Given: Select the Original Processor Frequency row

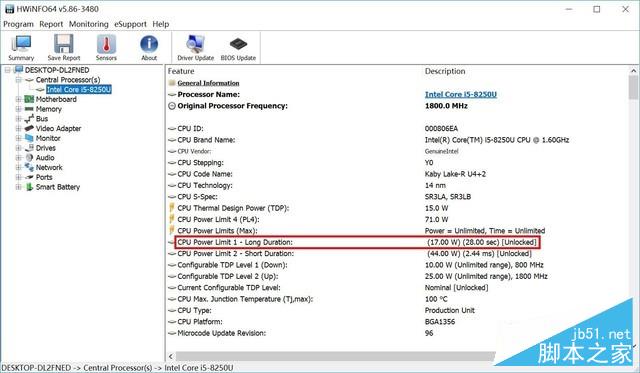Looking at the screenshot, I should [398, 106].
